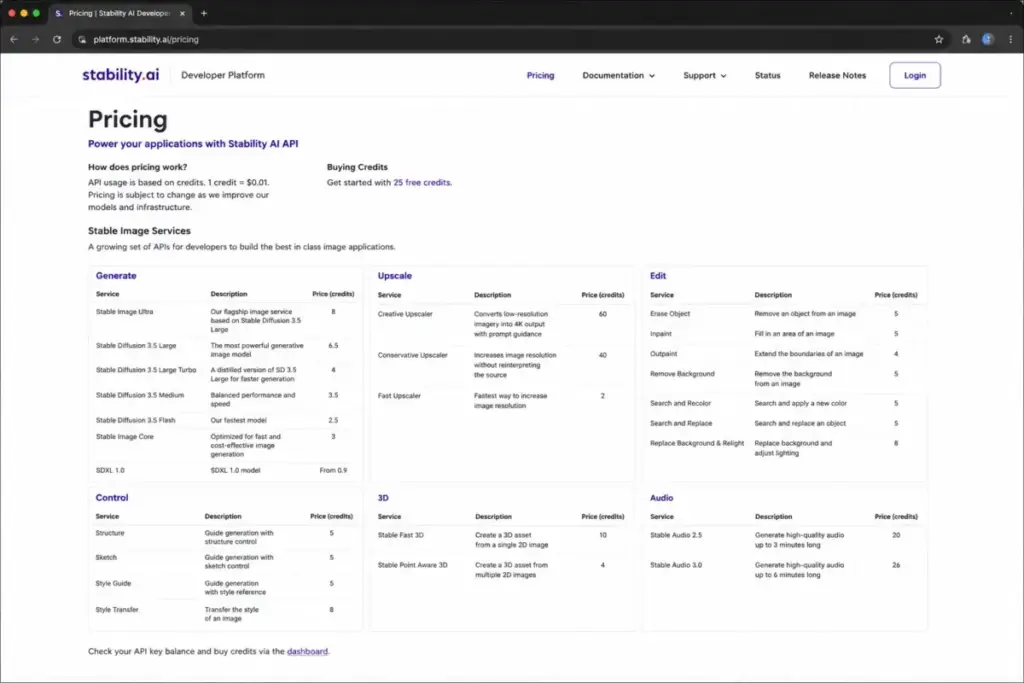Click the Generate section heading
1024x683 pixels.
(x=116, y=276)
